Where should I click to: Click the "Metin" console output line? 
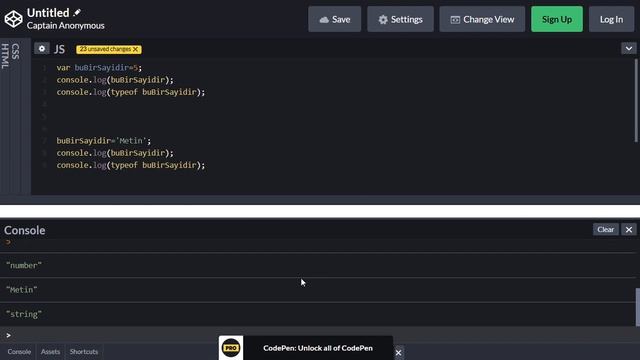pyautogui.click(x=22, y=290)
